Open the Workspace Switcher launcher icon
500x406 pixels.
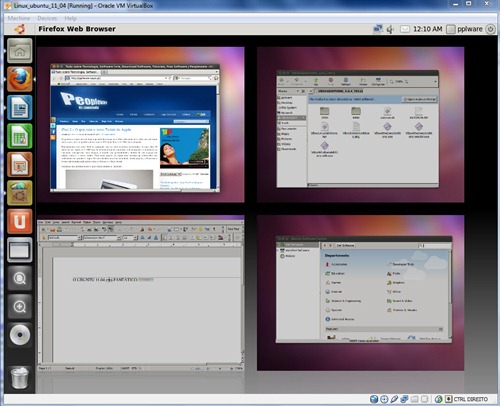click(x=20, y=250)
